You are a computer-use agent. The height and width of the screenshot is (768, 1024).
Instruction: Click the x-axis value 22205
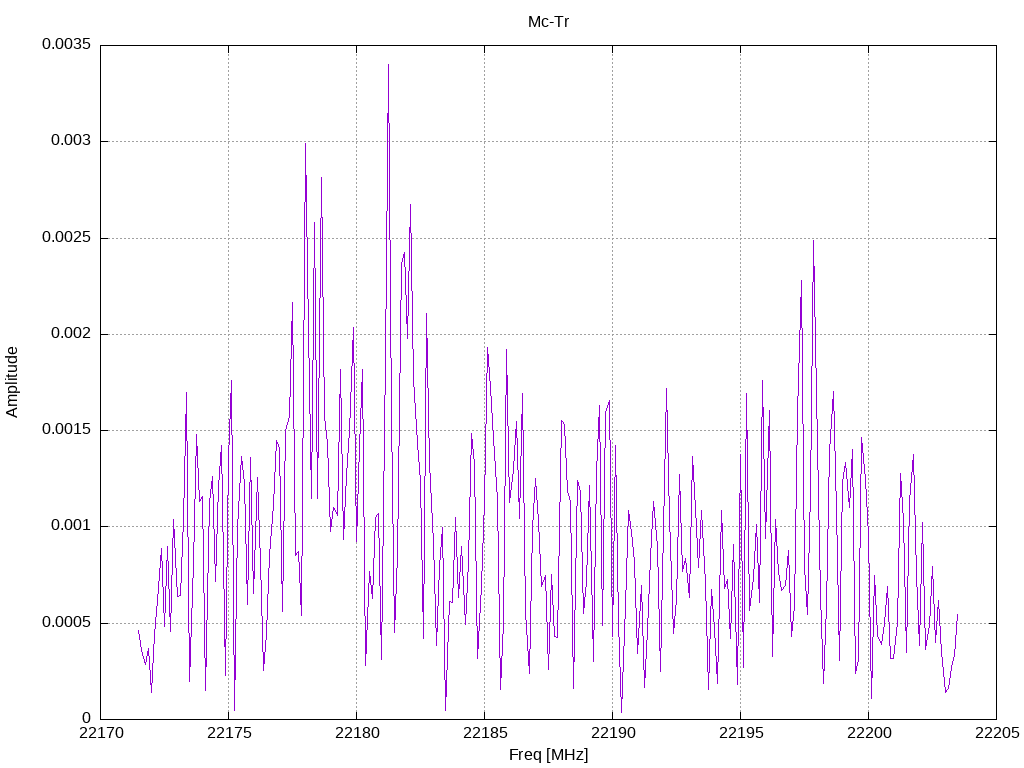997,733
